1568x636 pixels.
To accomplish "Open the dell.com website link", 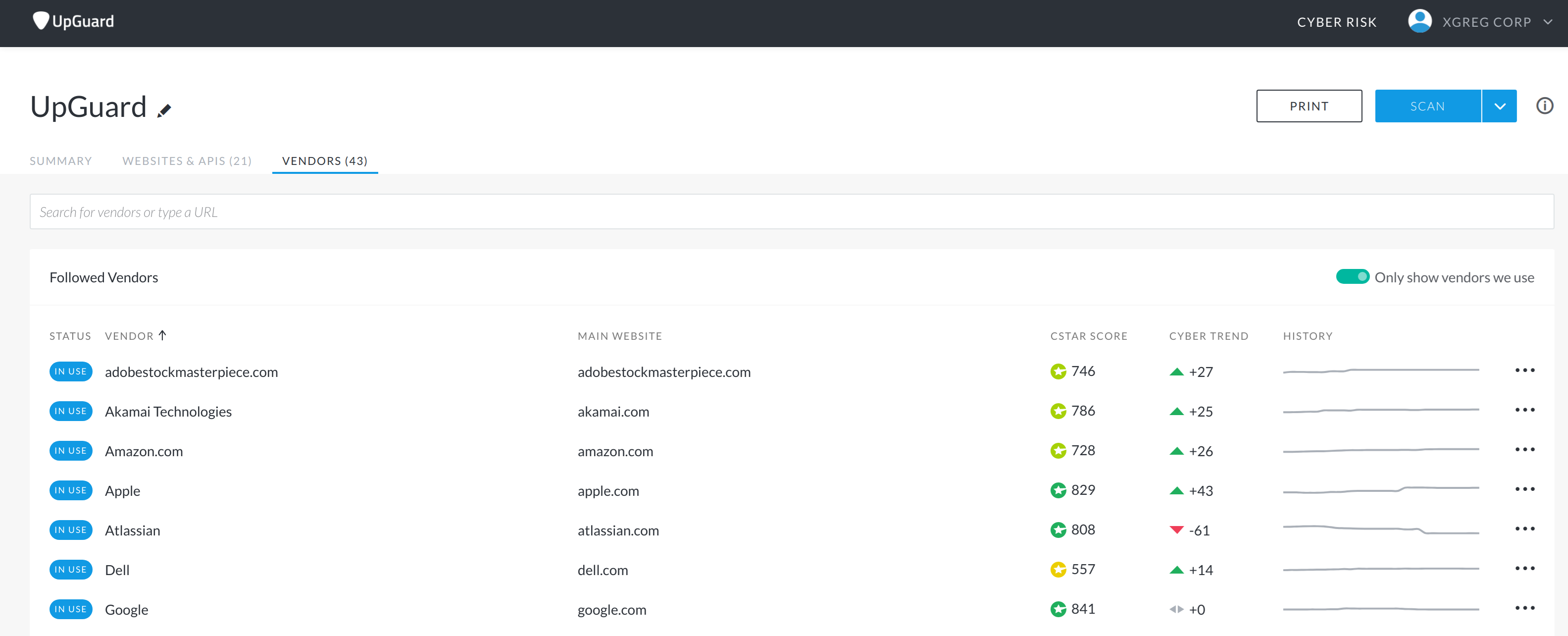I will click(603, 570).
